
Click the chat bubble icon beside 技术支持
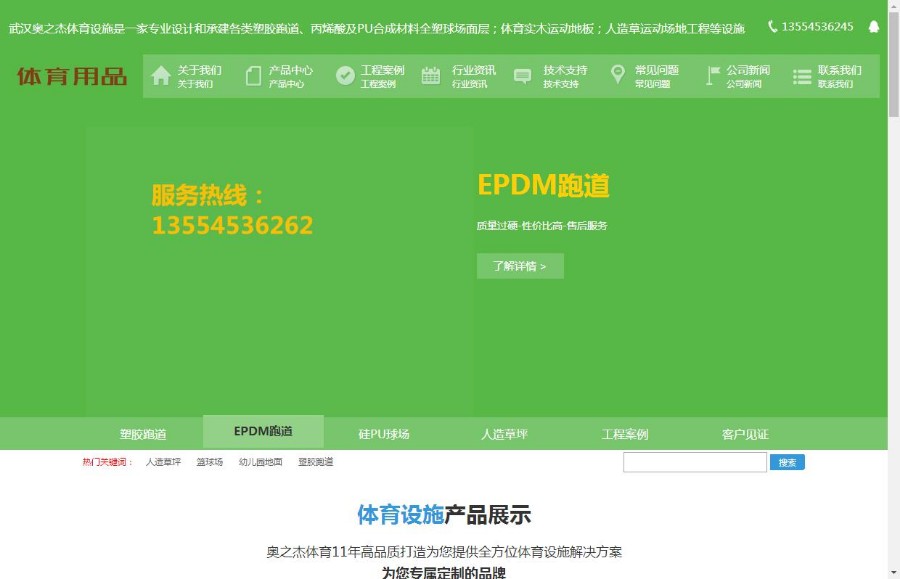point(522,76)
